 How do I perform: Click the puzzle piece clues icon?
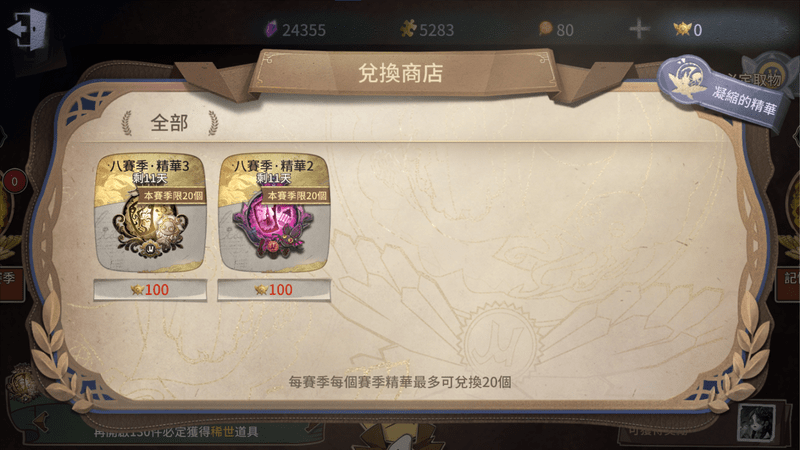click(x=408, y=29)
